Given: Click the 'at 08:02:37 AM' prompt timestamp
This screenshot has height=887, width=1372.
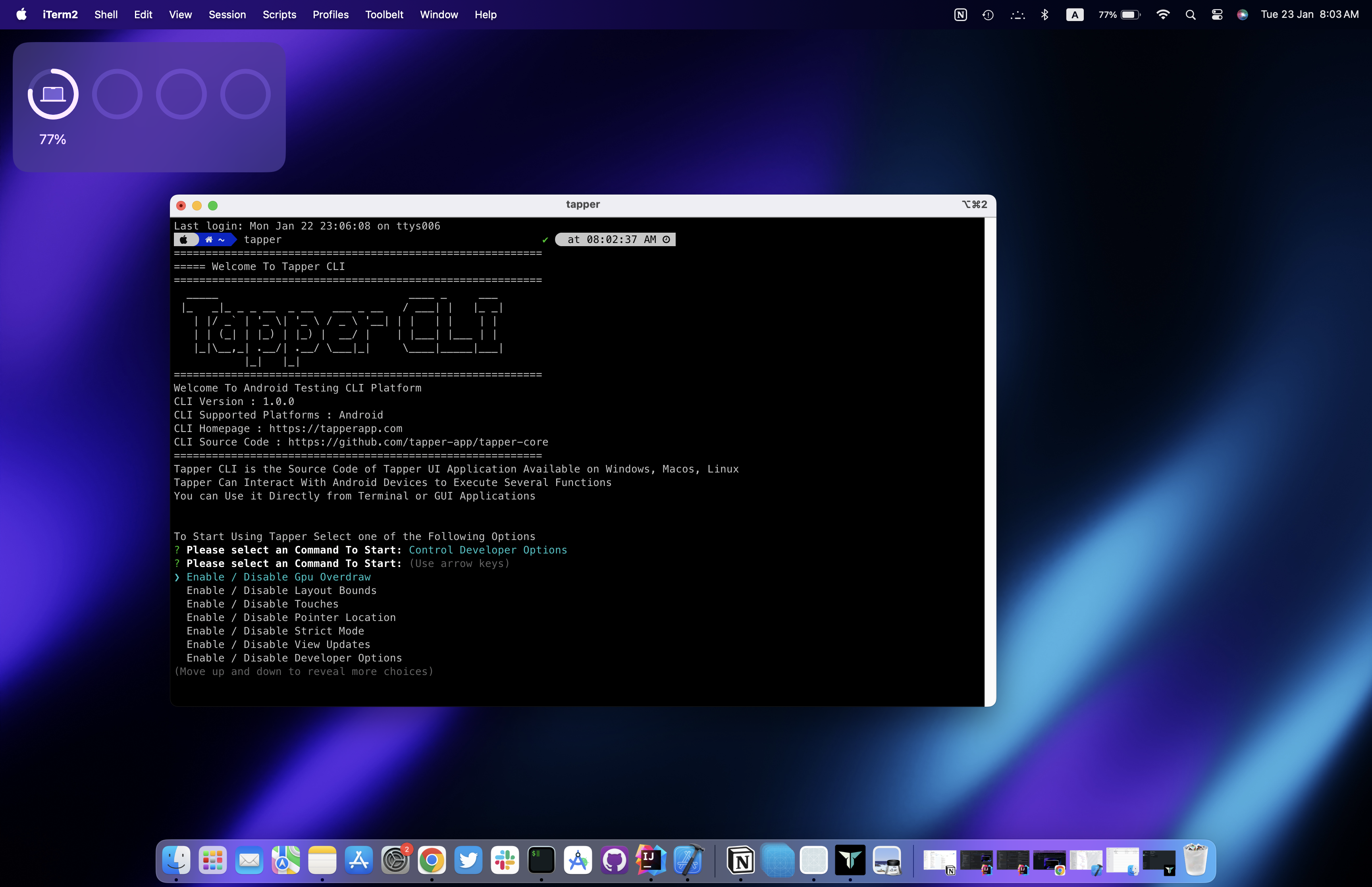Looking at the screenshot, I should tap(615, 239).
